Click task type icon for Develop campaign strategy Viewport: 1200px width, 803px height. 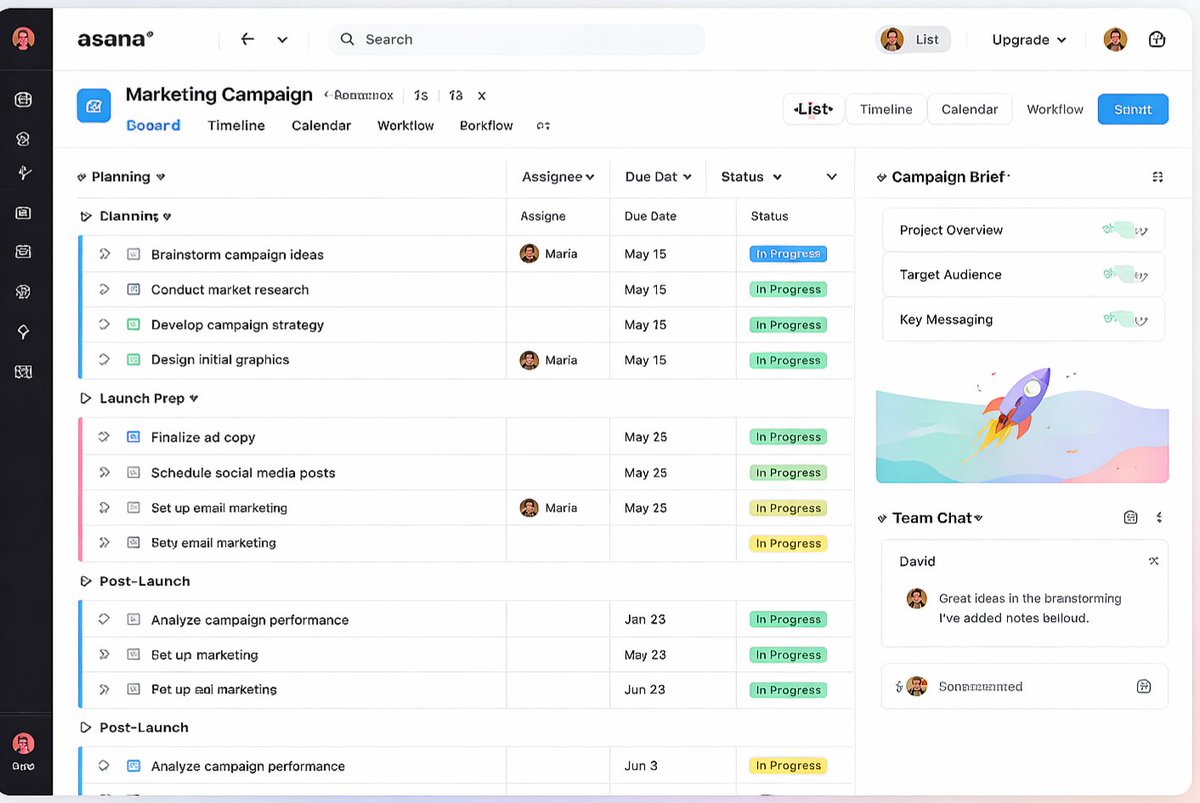(133, 324)
